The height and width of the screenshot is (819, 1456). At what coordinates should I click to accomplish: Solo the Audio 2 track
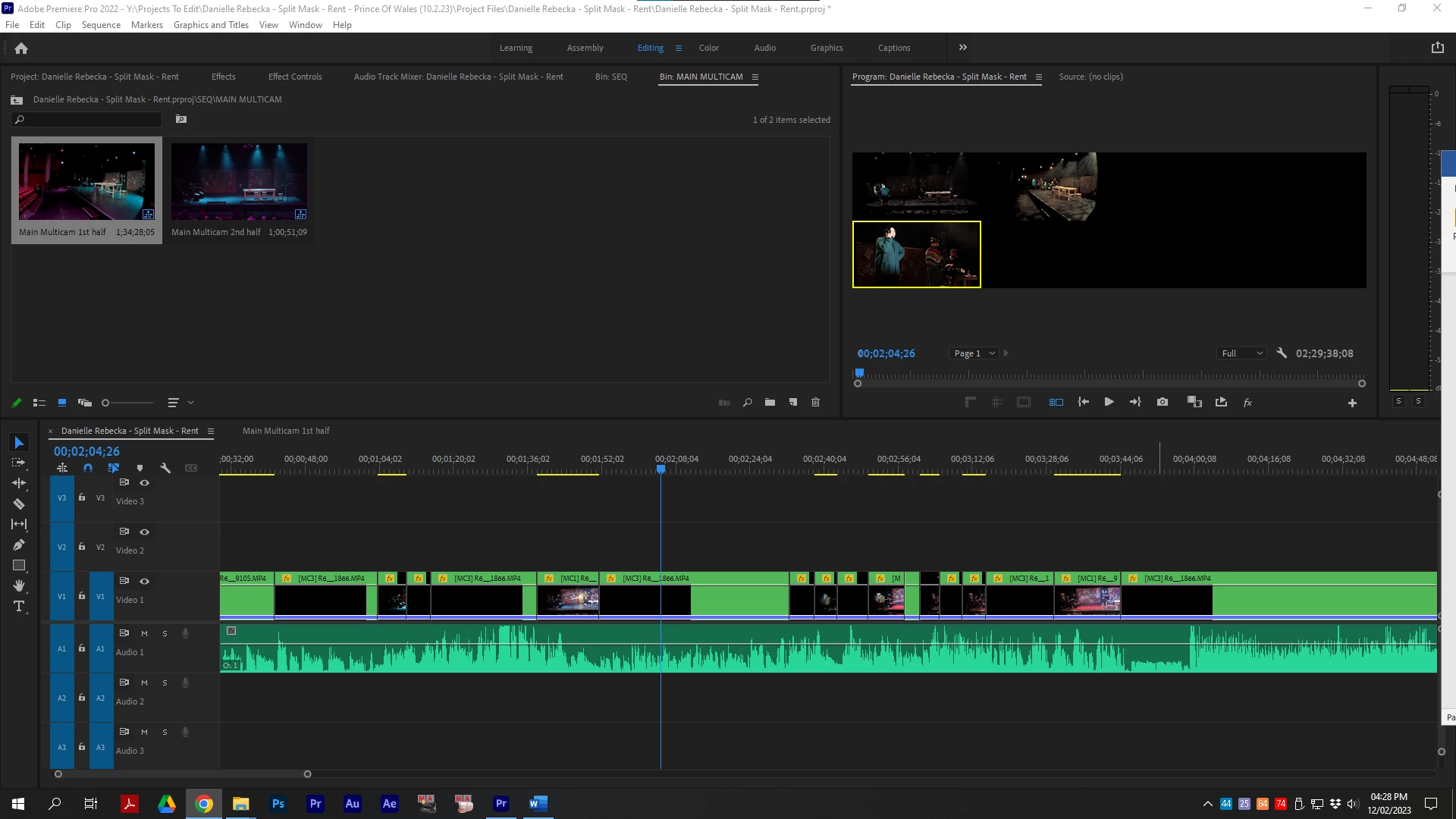(165, 682)
